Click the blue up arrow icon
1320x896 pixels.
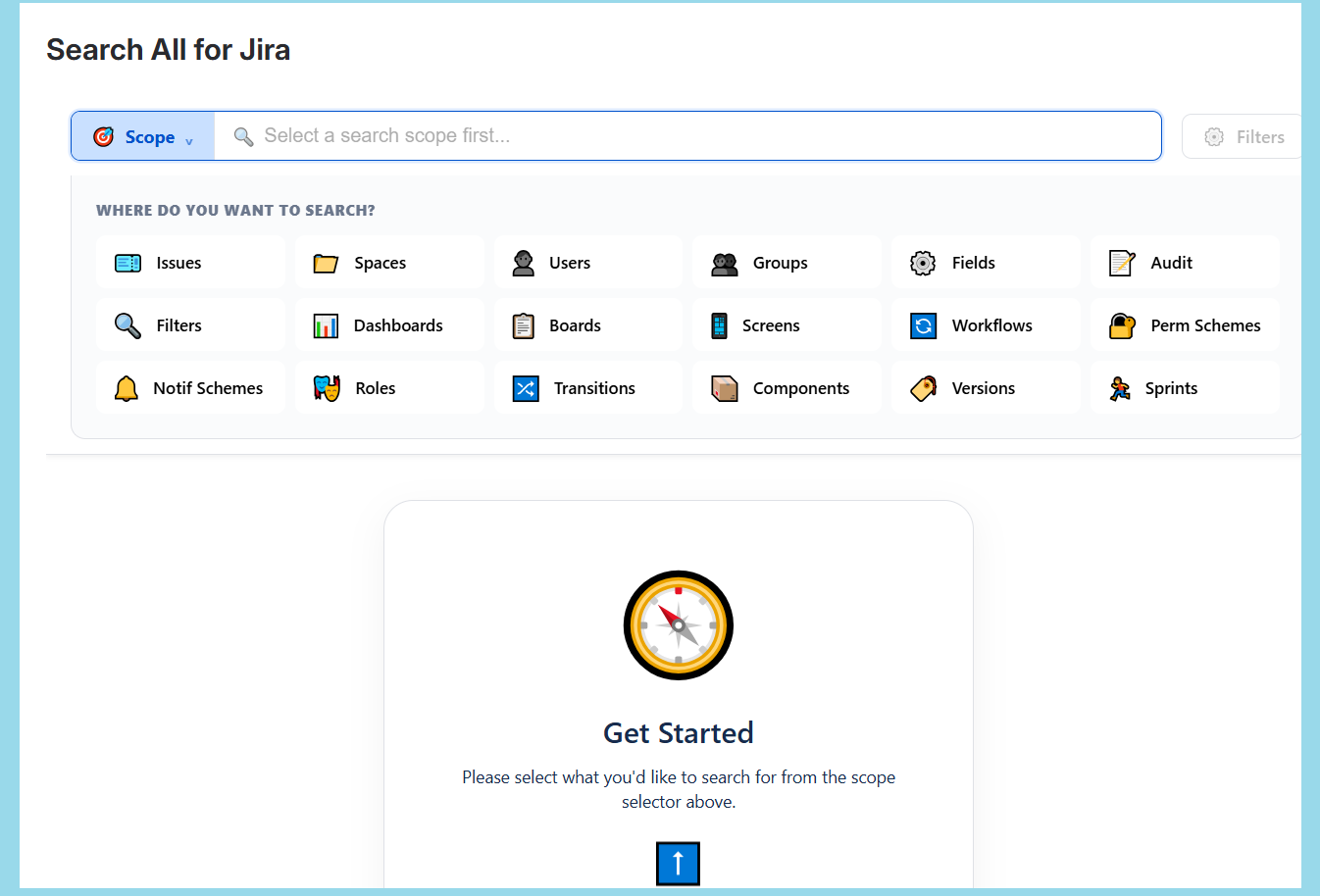(678, 864)
